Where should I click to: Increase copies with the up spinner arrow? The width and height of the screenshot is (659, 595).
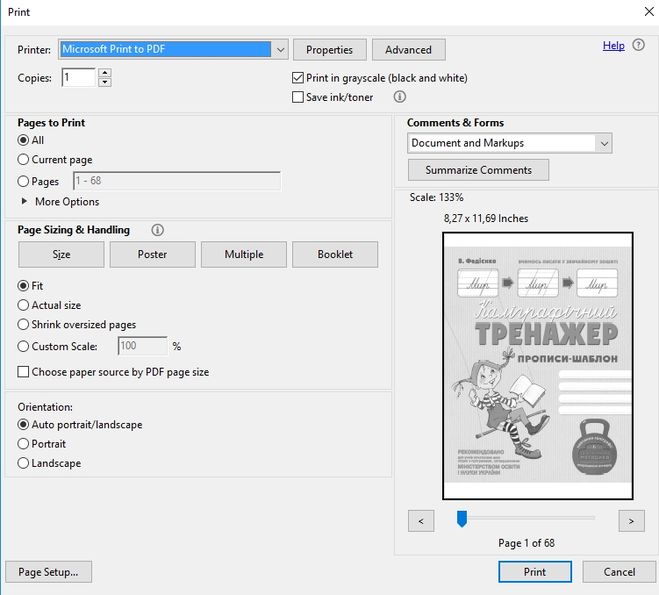(105, 73)
